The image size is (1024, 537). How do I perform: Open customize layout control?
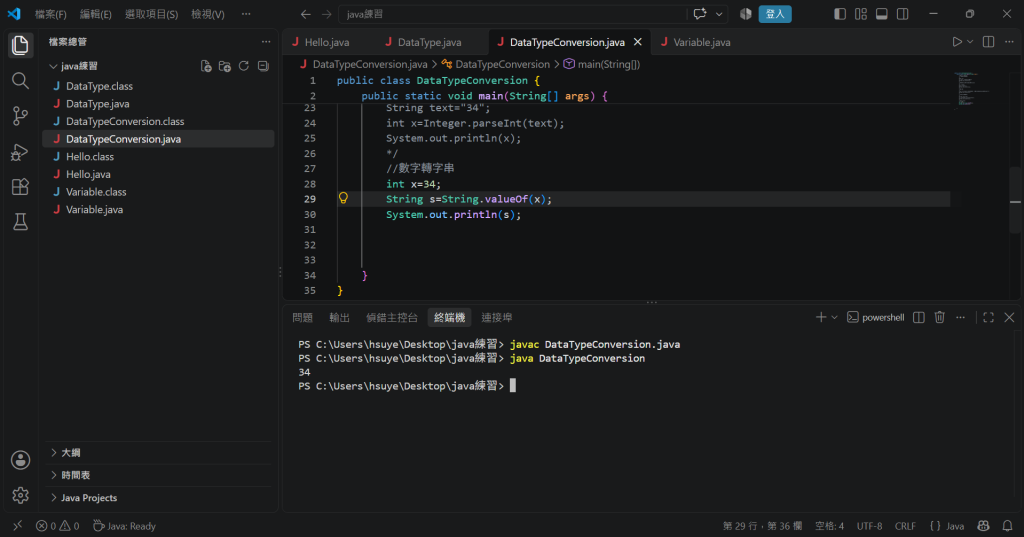(861, 14)
